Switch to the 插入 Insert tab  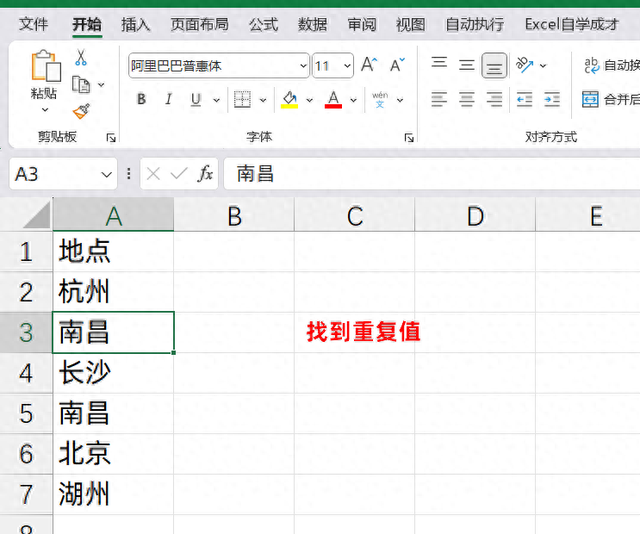pos(136,24)
